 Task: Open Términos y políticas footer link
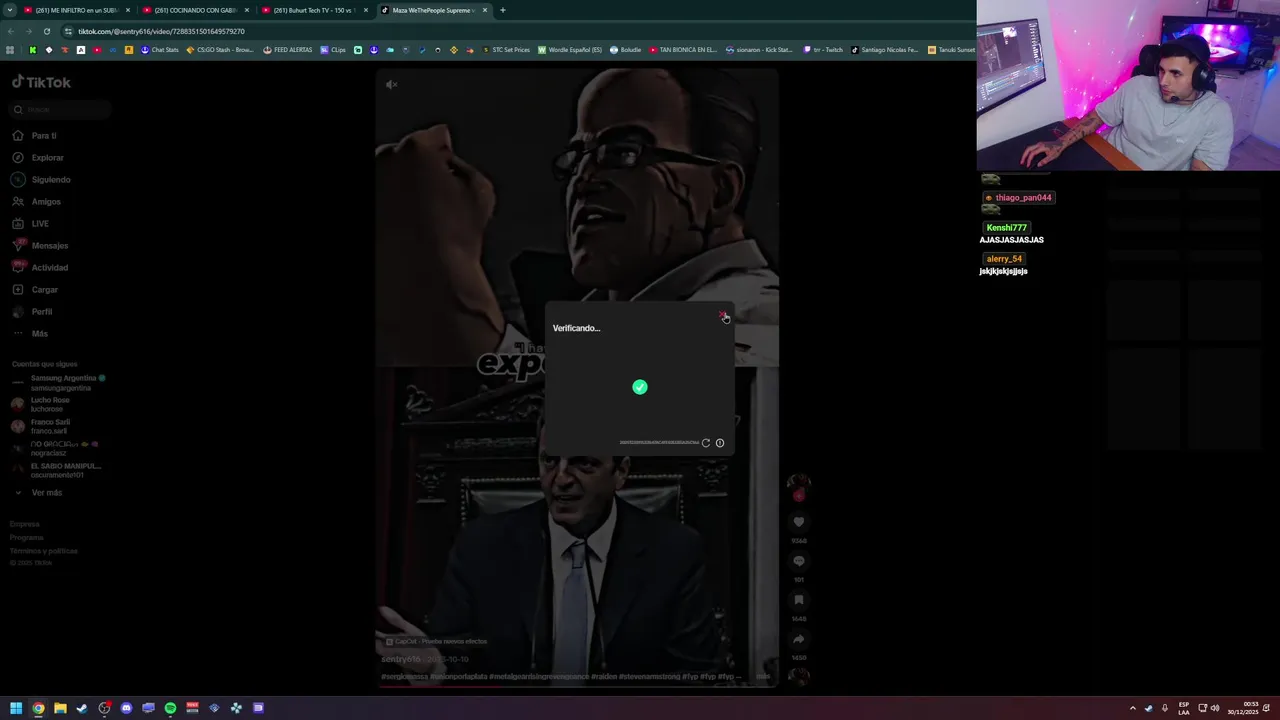point(43,551)
